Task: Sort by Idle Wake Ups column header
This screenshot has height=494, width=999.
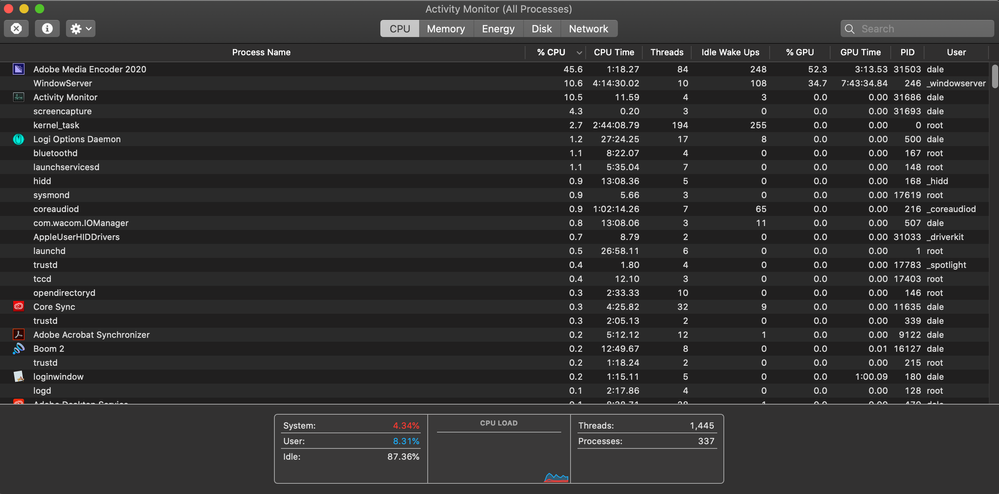Action: coord(730,52)
